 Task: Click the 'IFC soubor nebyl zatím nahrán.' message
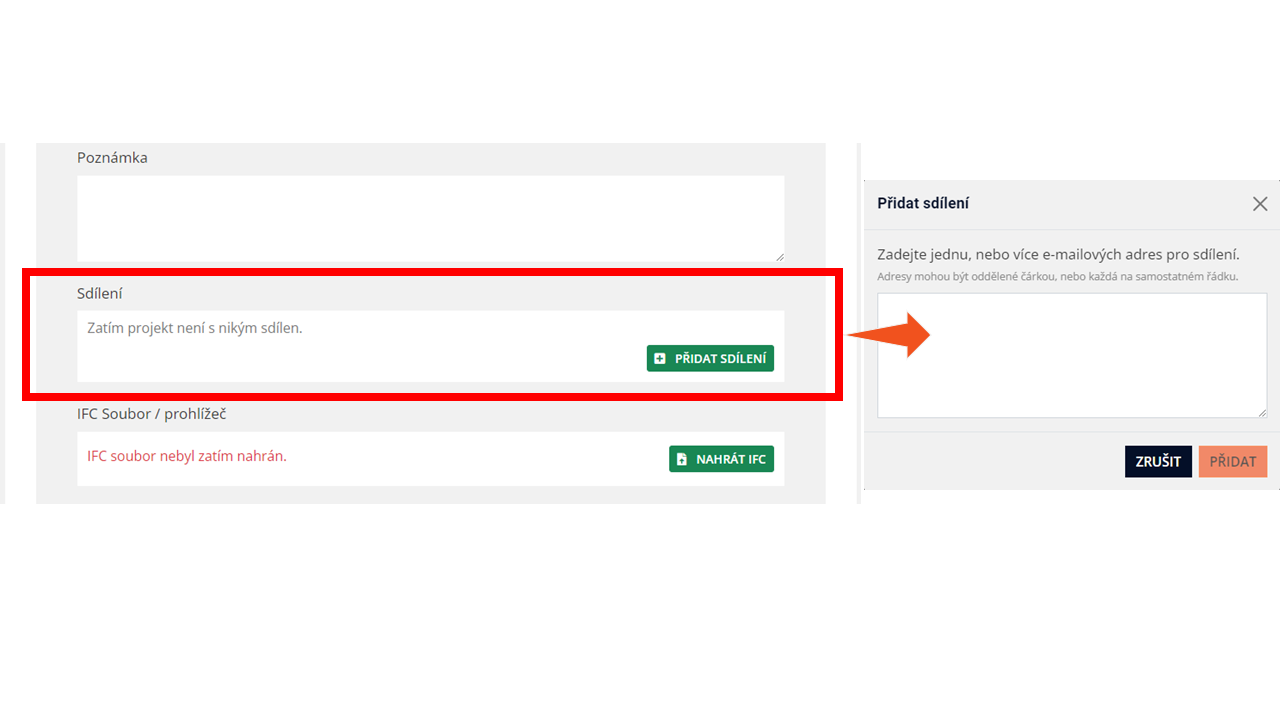click(x=187, y=456)
